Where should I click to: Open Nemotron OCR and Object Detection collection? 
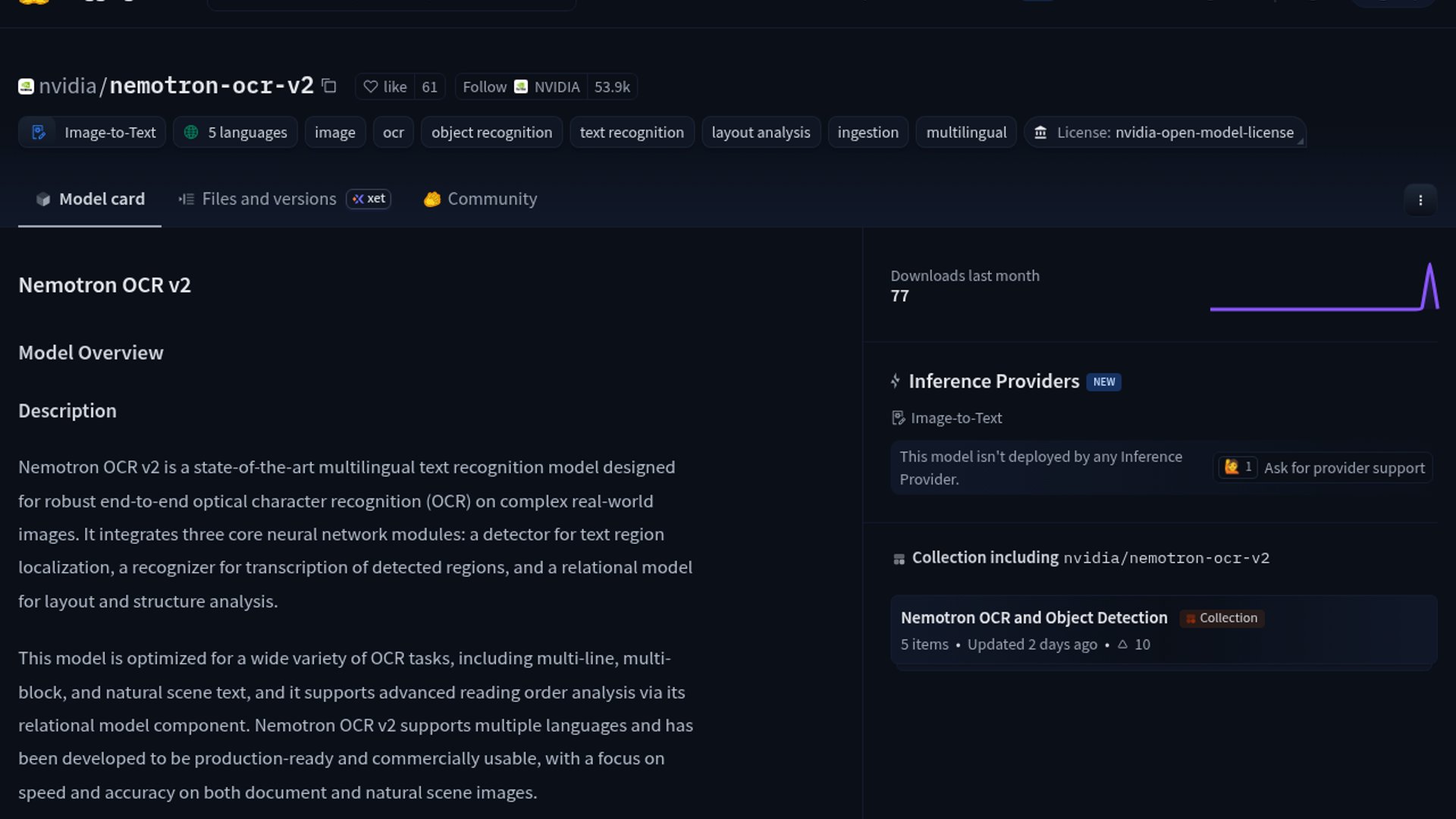(1034, 617)
